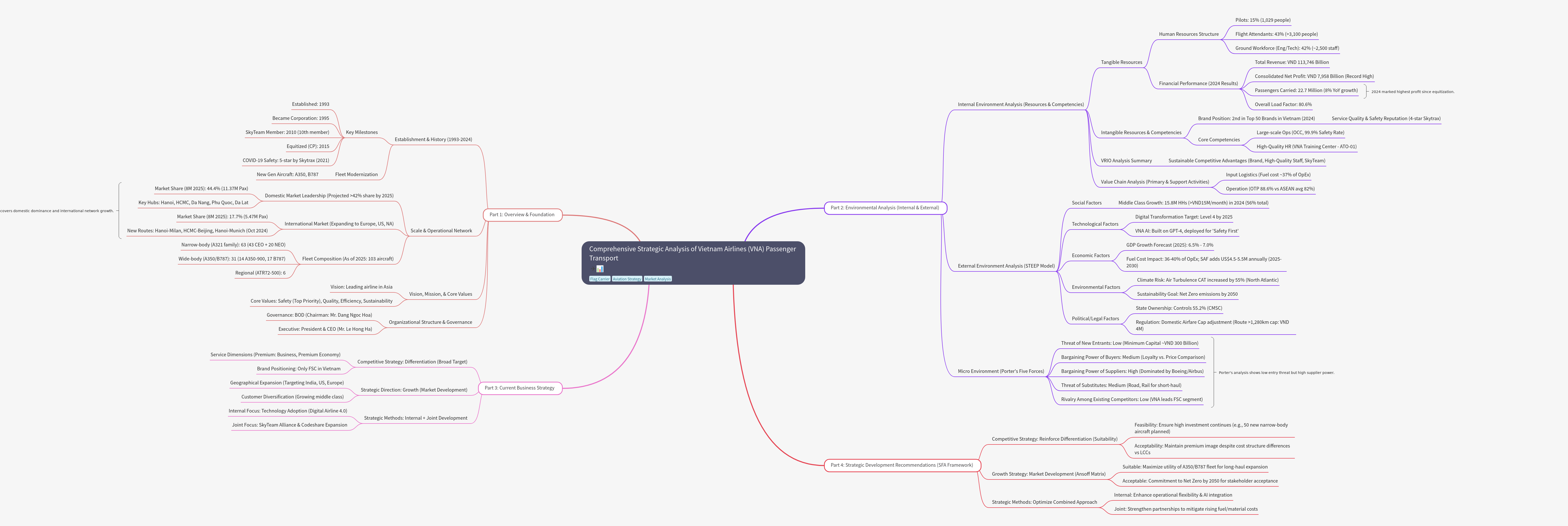Viewport: 1568px width, 526px height.
Task: Select the Part 4: Strategic Development Recommendations node
Action: tap(902, 465)
